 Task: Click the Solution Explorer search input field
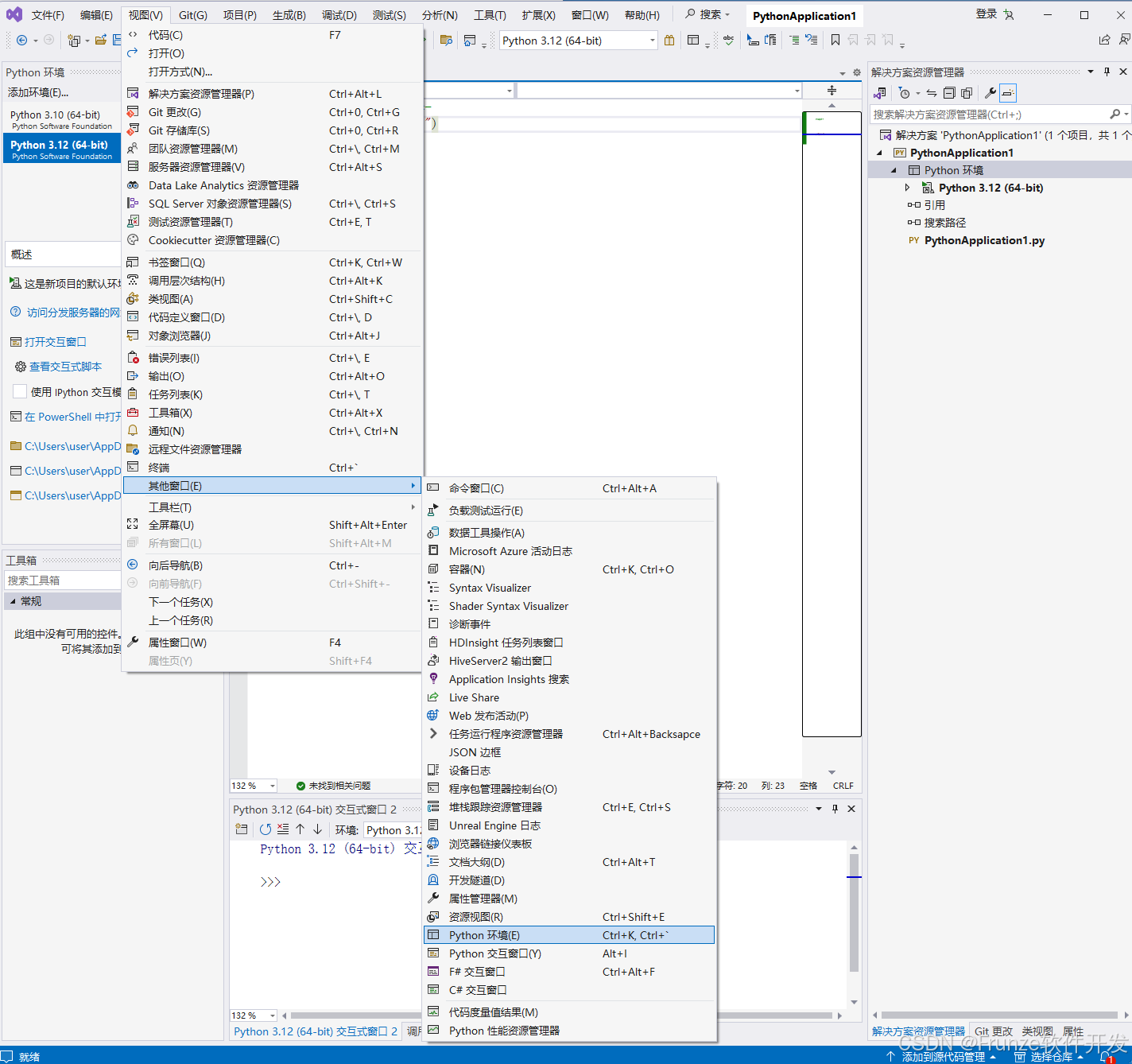click(x=990, y=115)
